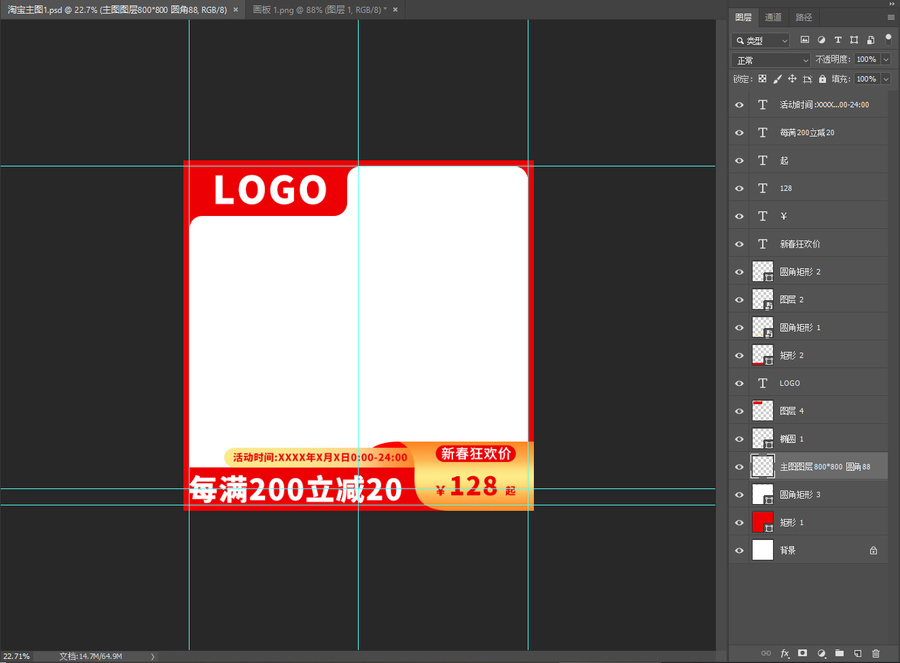Click opacity value 100% field
This screenshot has height=663, width=900.
tap(867, 59)
